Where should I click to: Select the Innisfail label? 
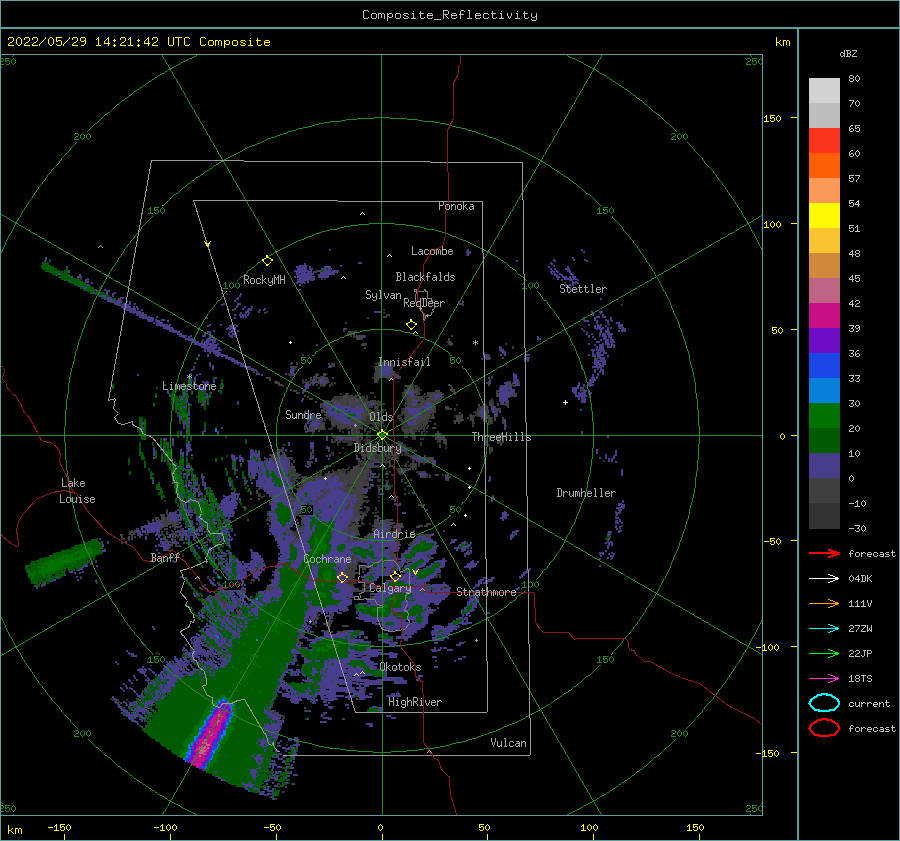(x=404, y=362)
